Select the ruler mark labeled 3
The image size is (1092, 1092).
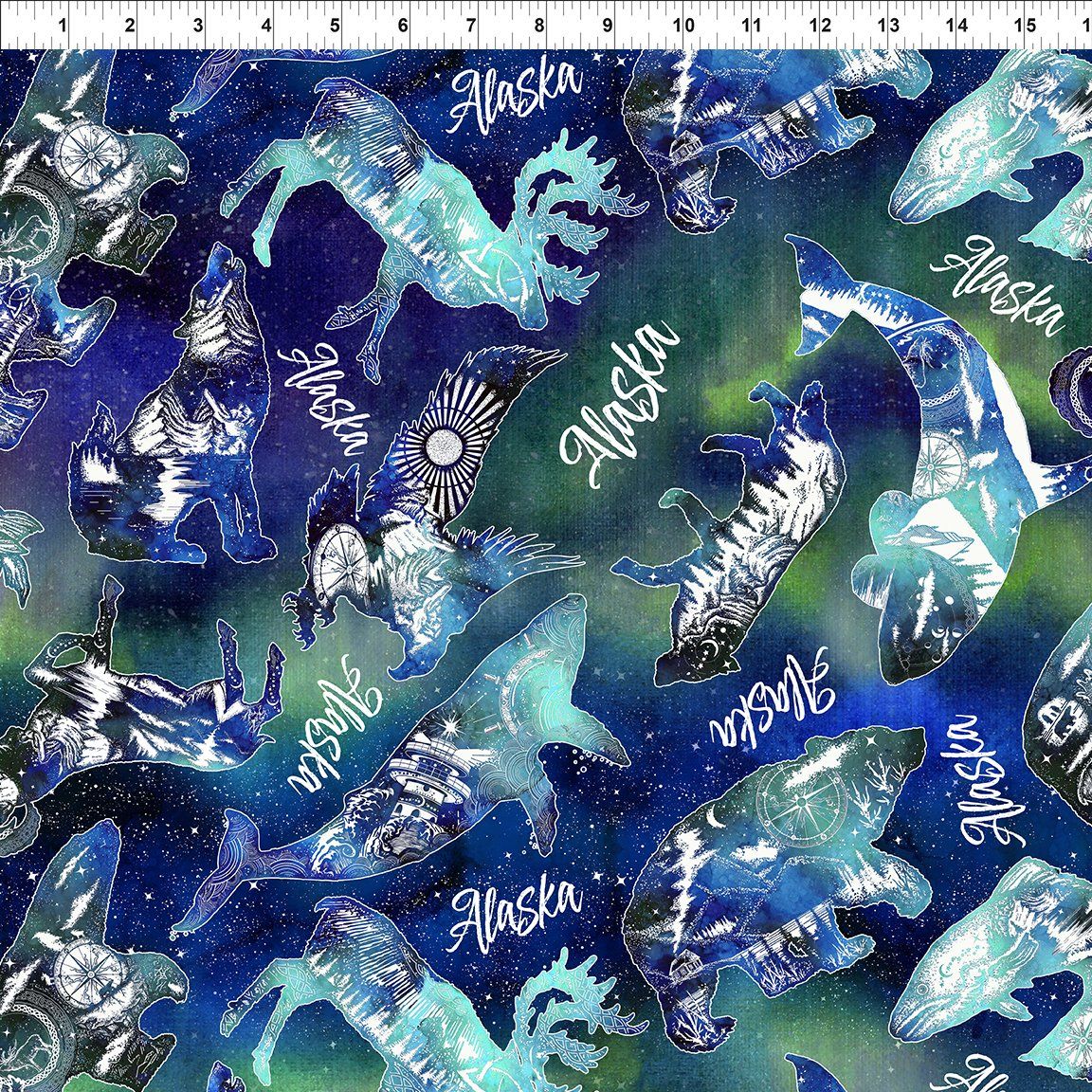point(198,26)
